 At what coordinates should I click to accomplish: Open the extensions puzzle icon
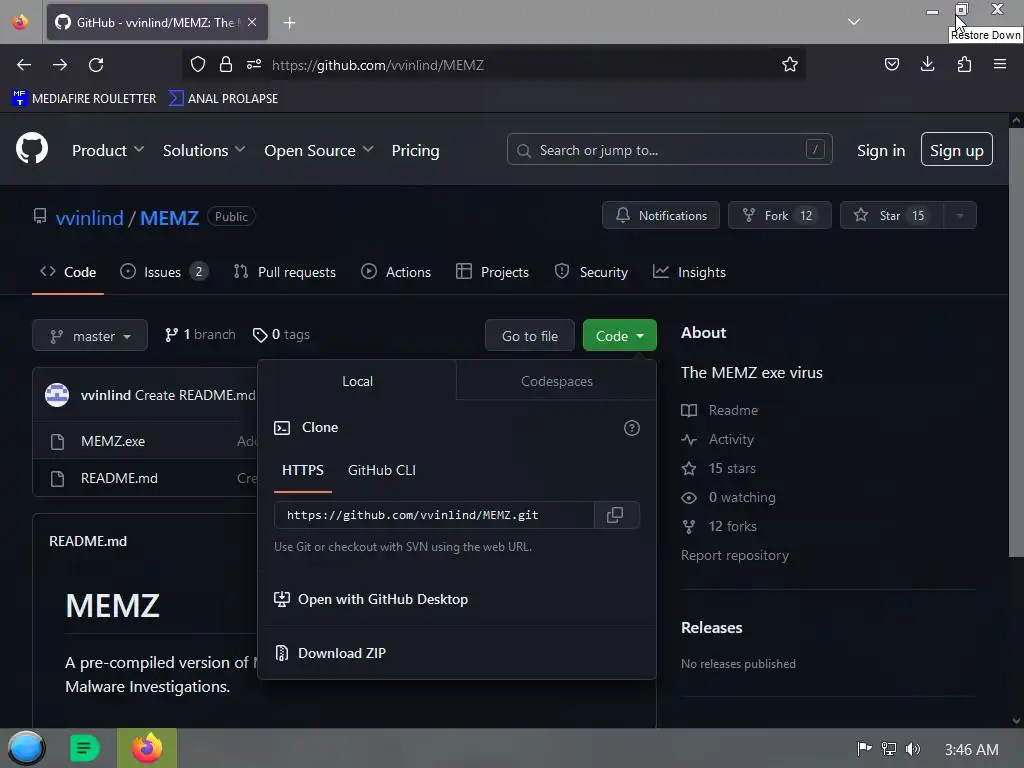coord(964,64)
